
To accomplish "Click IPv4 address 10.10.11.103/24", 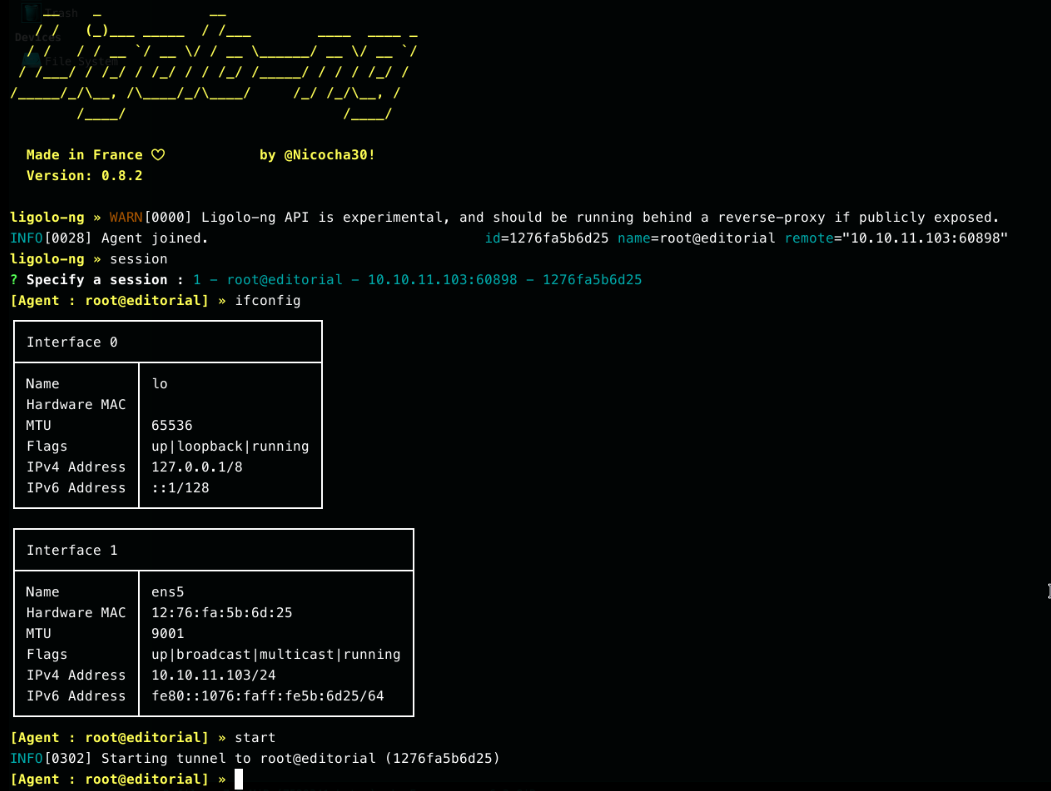I will point(214,674).
